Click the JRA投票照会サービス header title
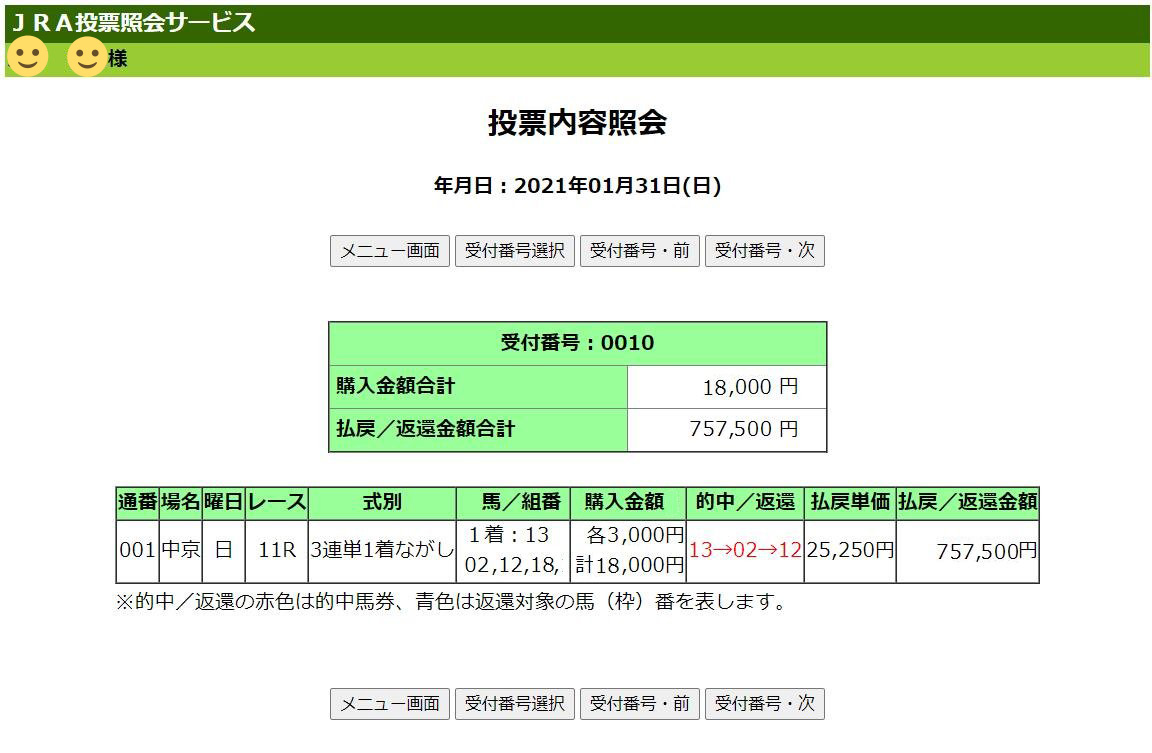1152x753 pixels. pyautogui.click(x=133, y=23)
